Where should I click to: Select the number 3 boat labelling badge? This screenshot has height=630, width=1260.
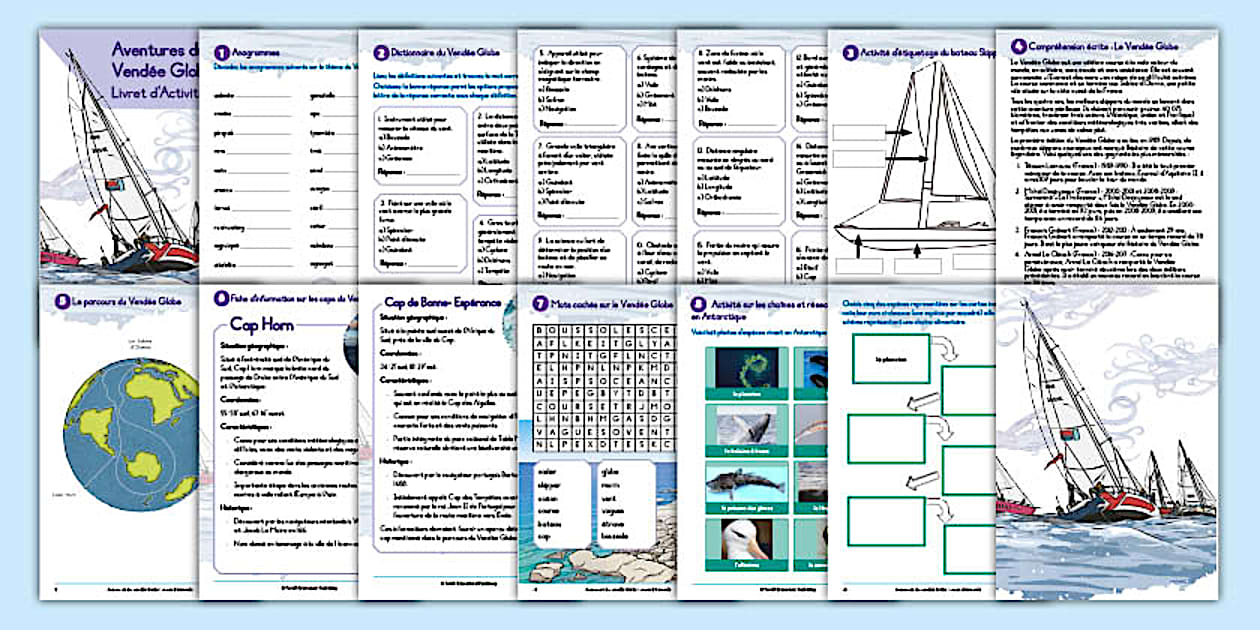click(x=851, y=53)
